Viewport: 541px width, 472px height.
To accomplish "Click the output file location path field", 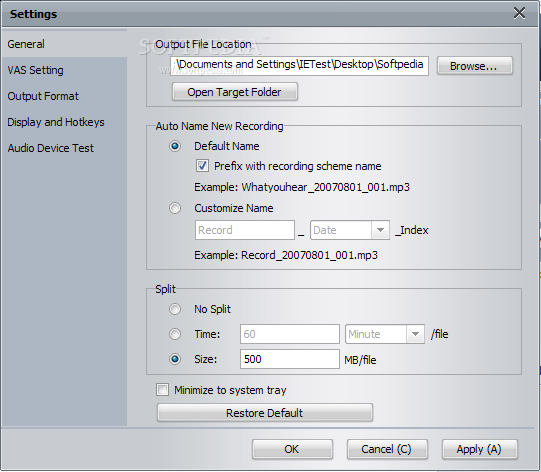I will pos(299,66).
